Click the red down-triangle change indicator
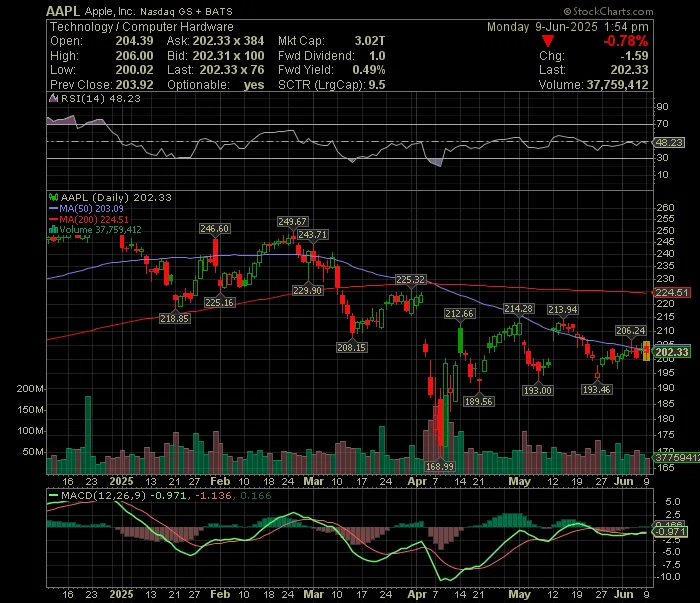The width and height of the screenshot is (700, 603). pyautogui.click(x=548, y=41)
